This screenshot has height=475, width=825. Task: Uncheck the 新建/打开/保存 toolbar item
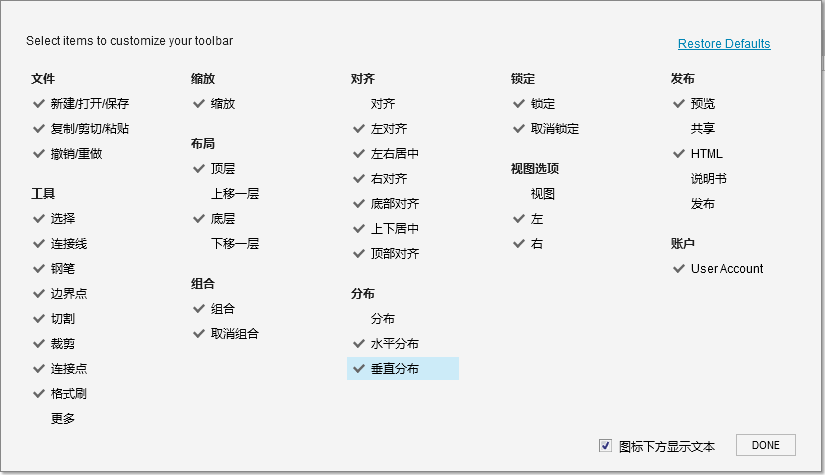[89, 104]
